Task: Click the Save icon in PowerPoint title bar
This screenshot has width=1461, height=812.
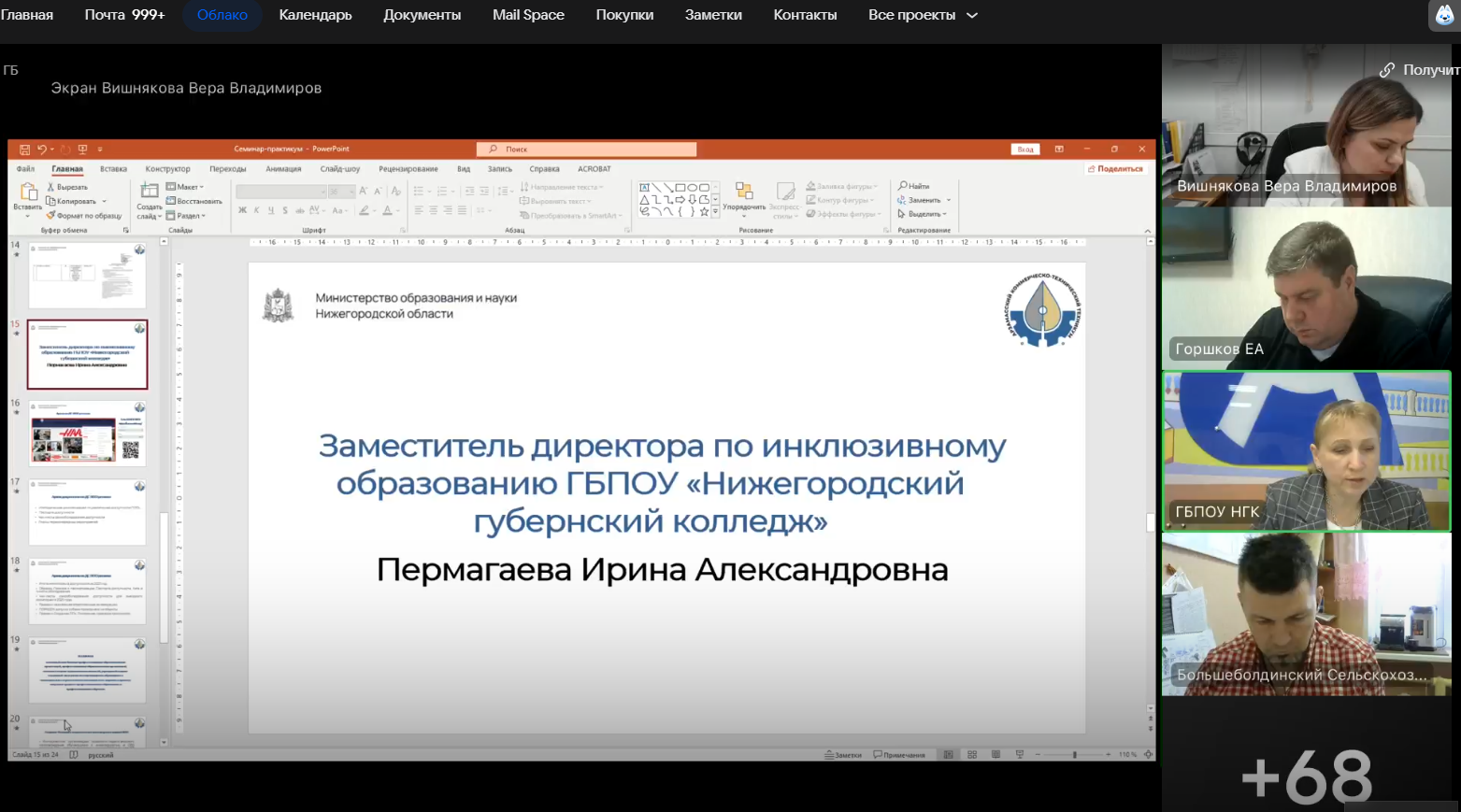Action: (x=24, y=150)
